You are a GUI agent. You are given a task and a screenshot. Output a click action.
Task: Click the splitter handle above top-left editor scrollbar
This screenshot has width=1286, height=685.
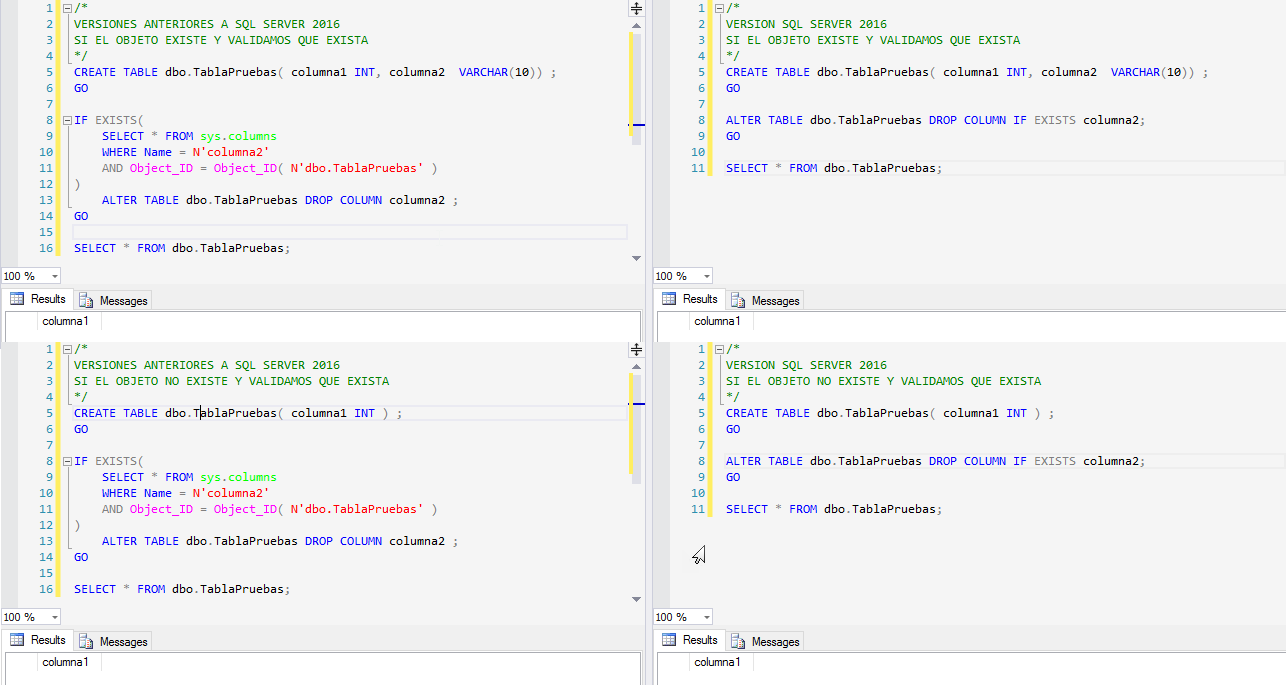(x=635, y=9)
